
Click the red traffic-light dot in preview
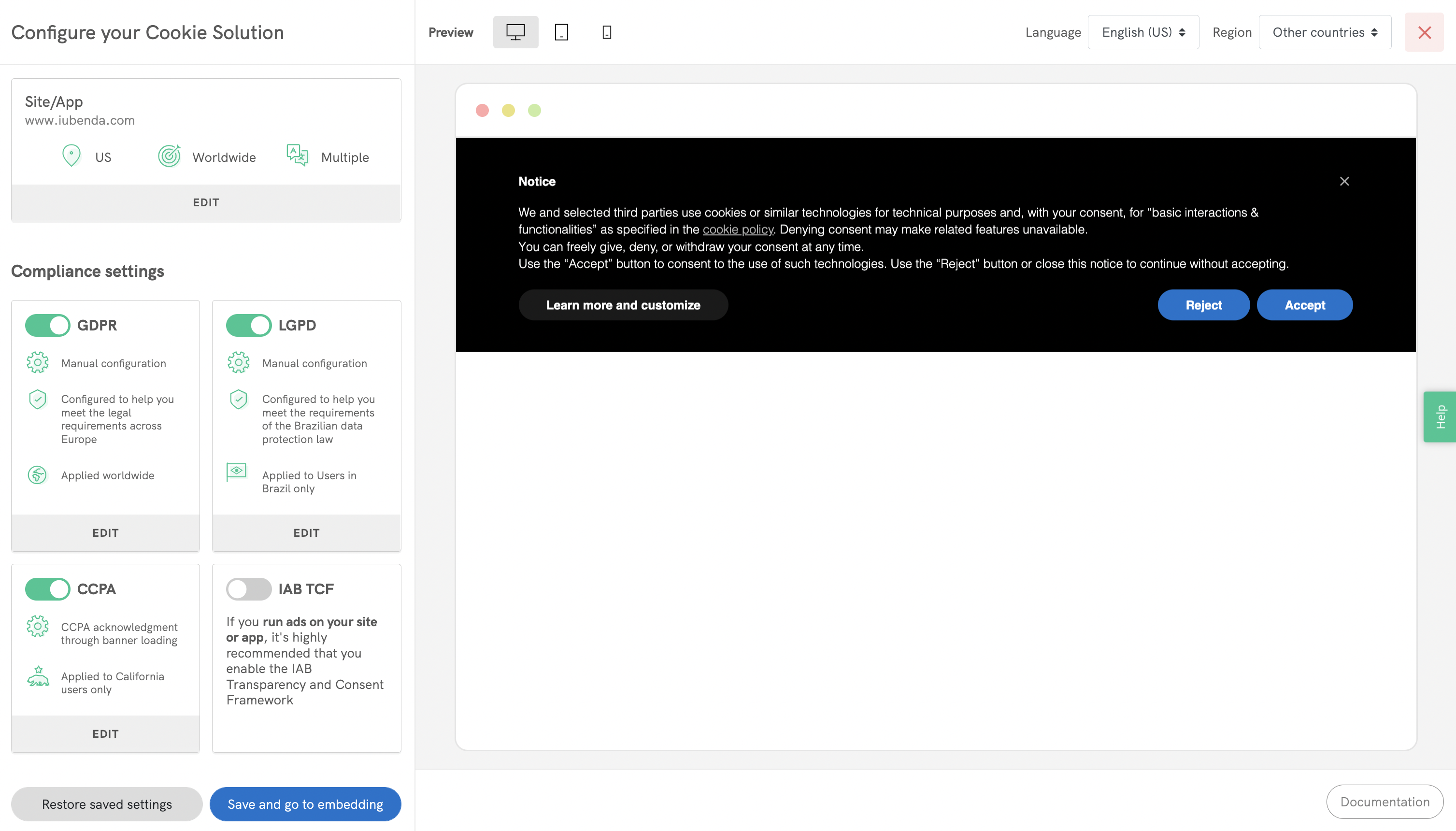pyautogui.click(x=482, y=110)
